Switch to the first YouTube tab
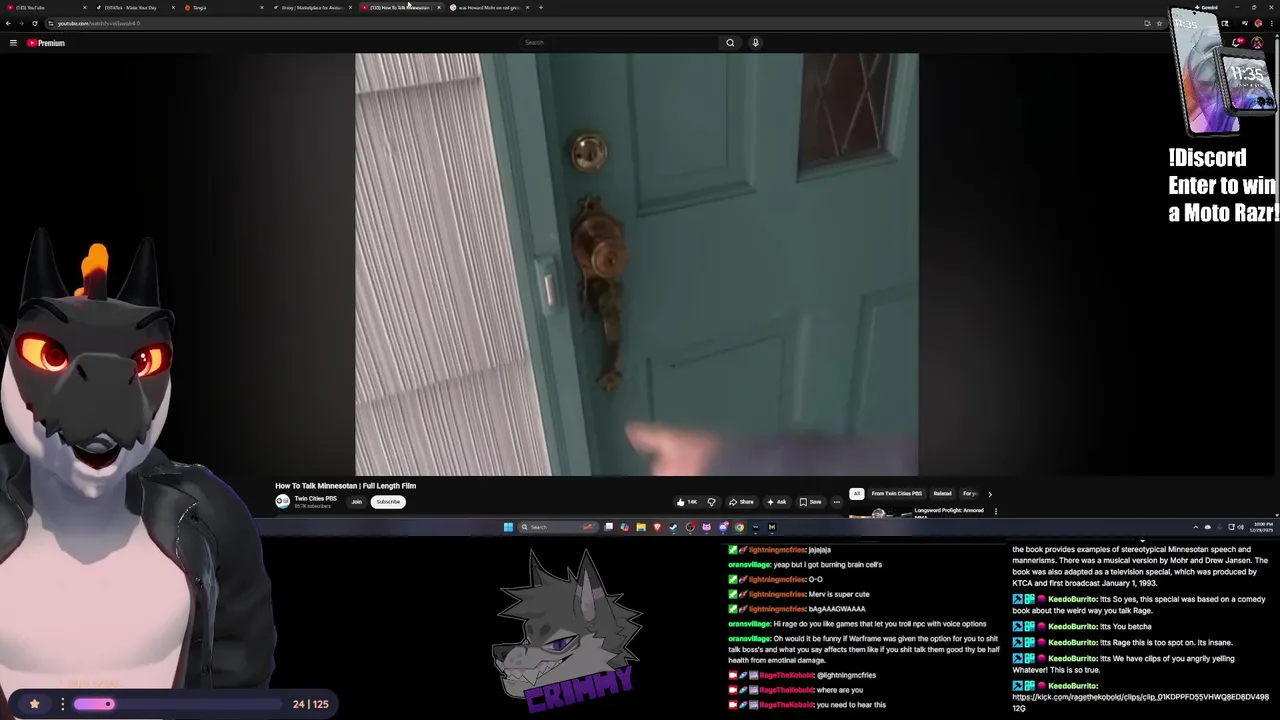The height and width of the screenshot is (720, 1280). [x=44, y=7]
